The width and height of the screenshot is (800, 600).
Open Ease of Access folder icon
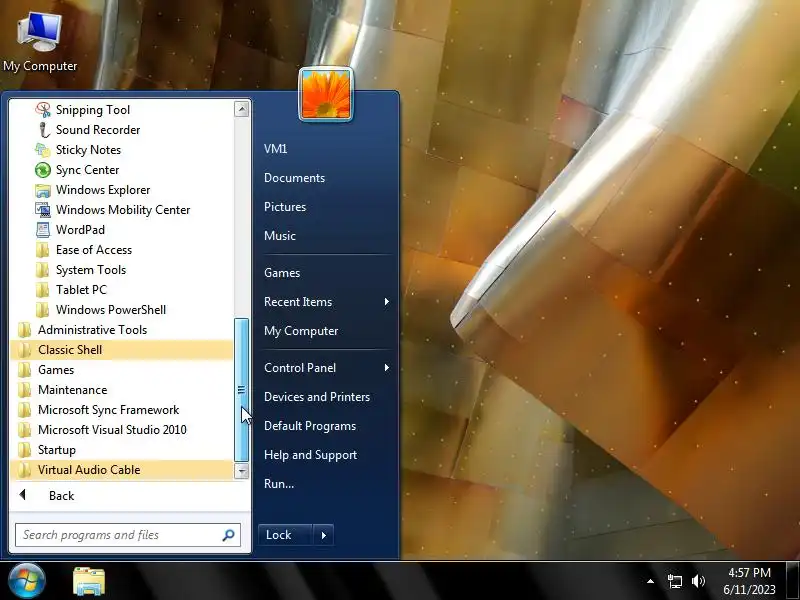(x=43, y=250)
